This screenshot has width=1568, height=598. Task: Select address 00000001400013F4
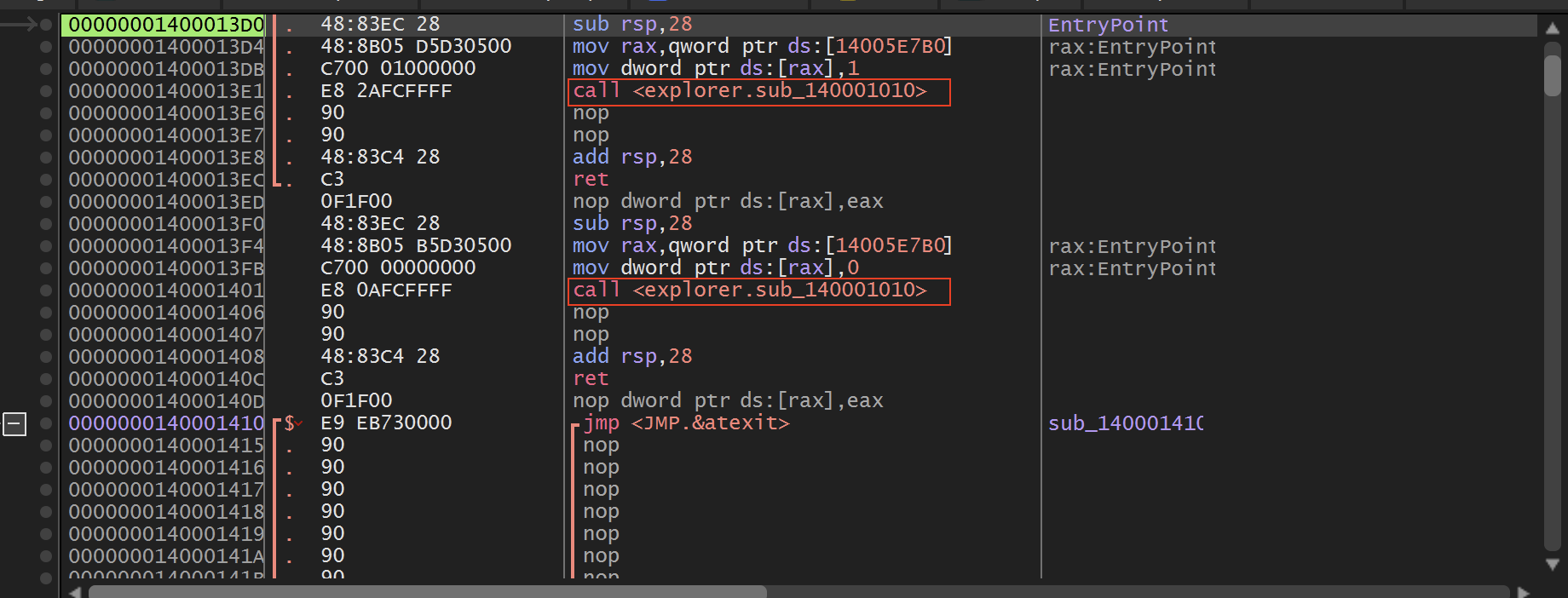(x=166, y=246)
